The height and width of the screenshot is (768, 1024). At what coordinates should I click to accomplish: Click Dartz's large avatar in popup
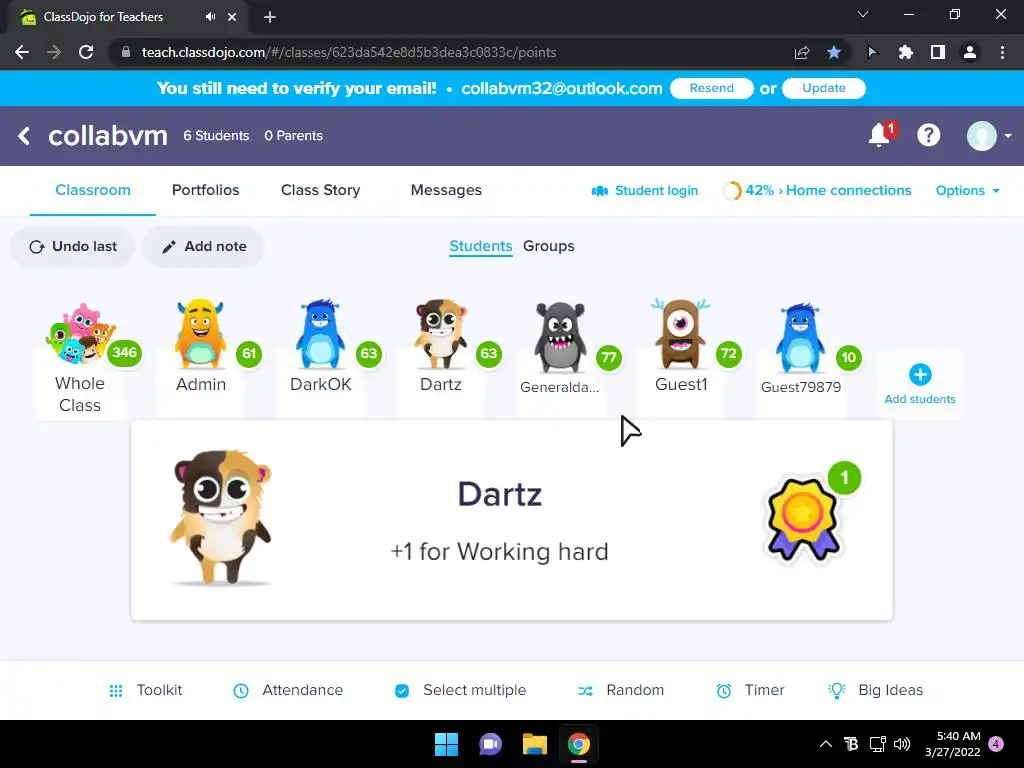coord(221,517)
